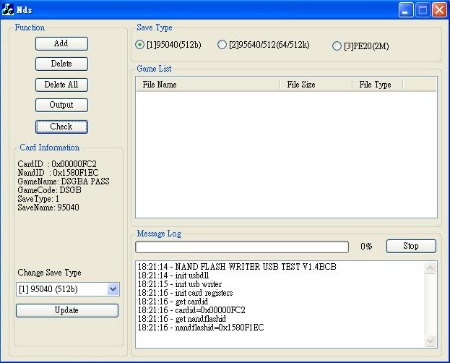Click the log line 'init usb writer'

180,284
